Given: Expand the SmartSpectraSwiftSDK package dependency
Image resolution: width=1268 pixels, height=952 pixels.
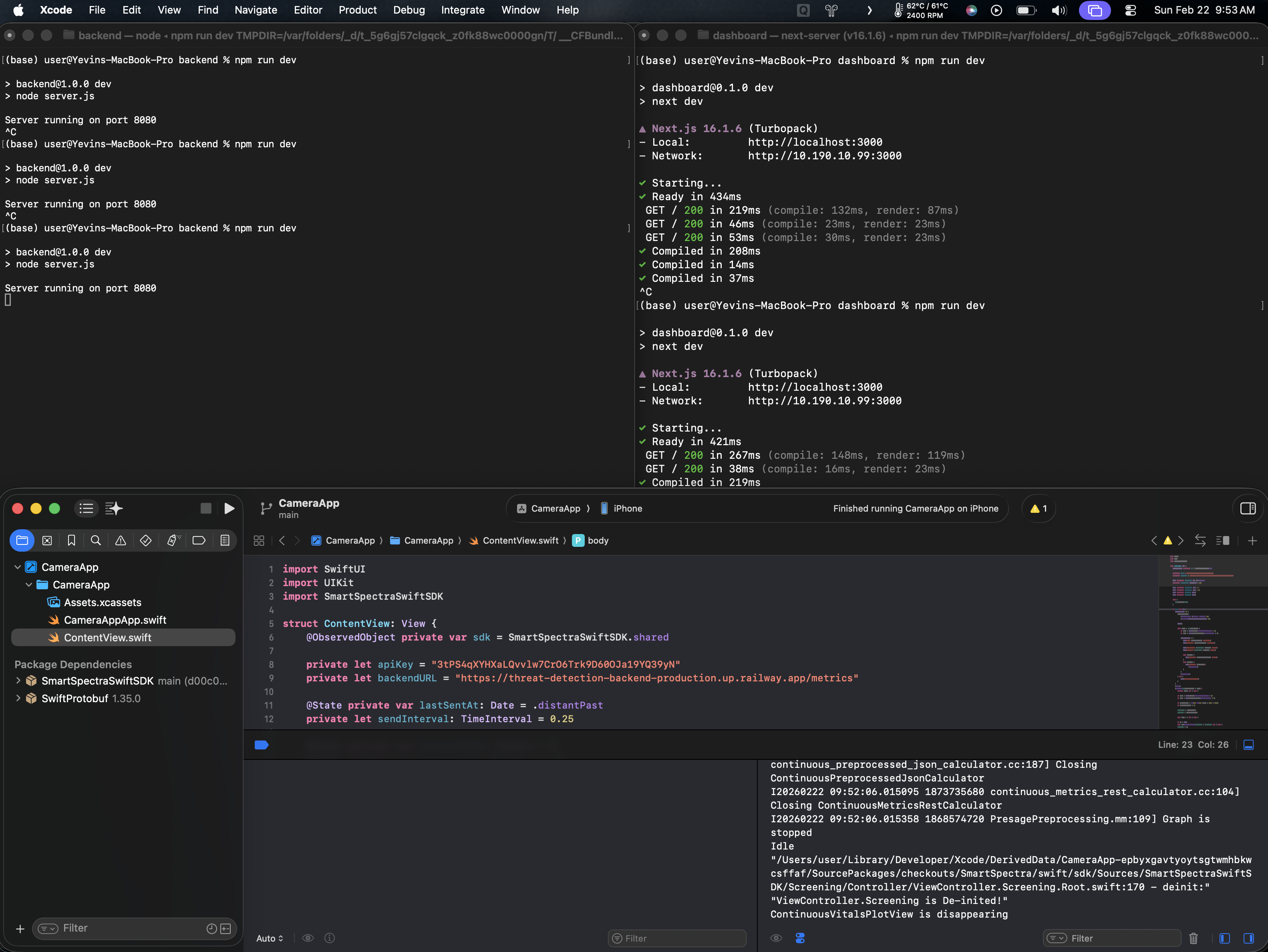Looking at the screenshot, I should 18,680.
